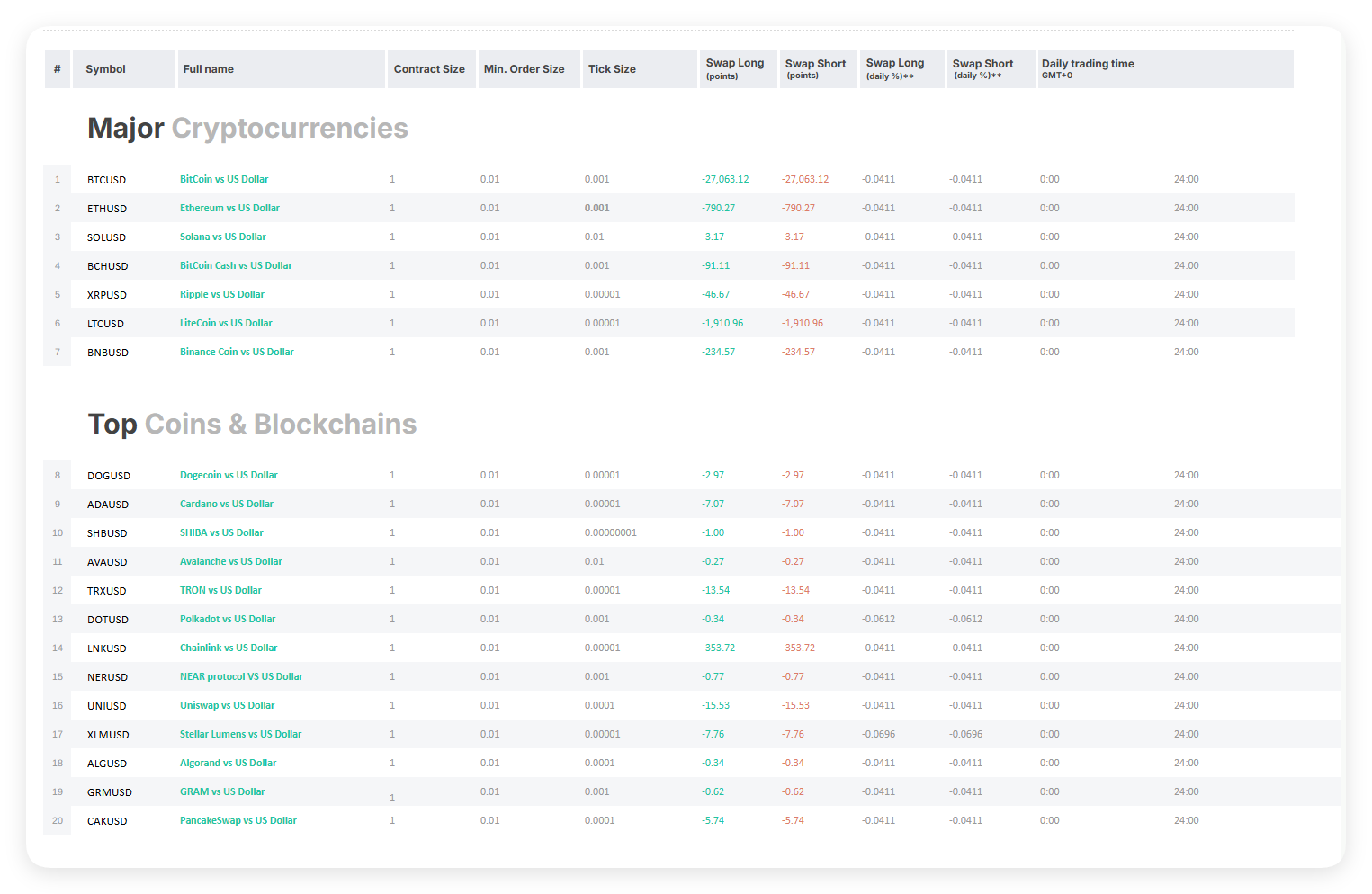Select the Cardano vs US Dollar link
Image resolution: width=1372 pixels, height=894 pixels.
pos(227,504)
